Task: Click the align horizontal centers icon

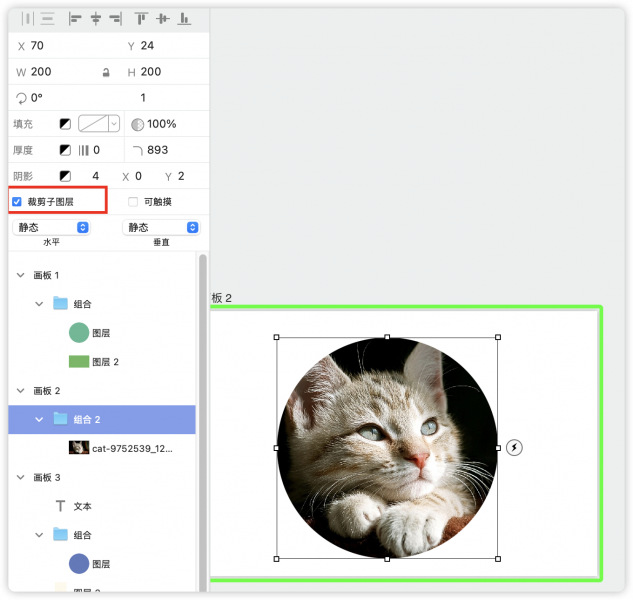Action: coord(96,18)
